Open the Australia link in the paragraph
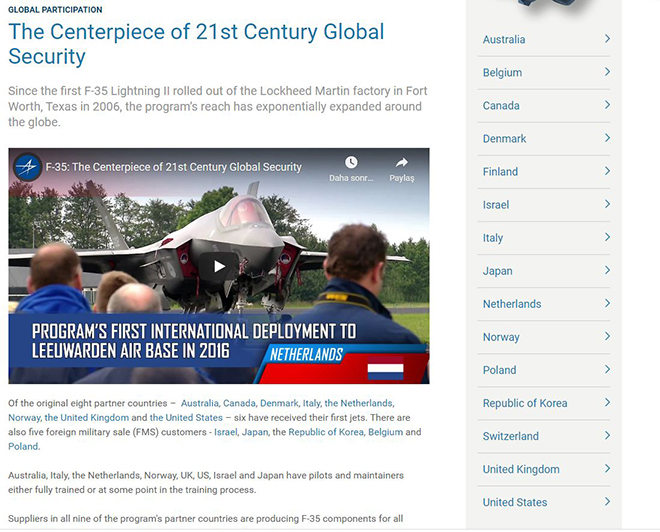 200,403
